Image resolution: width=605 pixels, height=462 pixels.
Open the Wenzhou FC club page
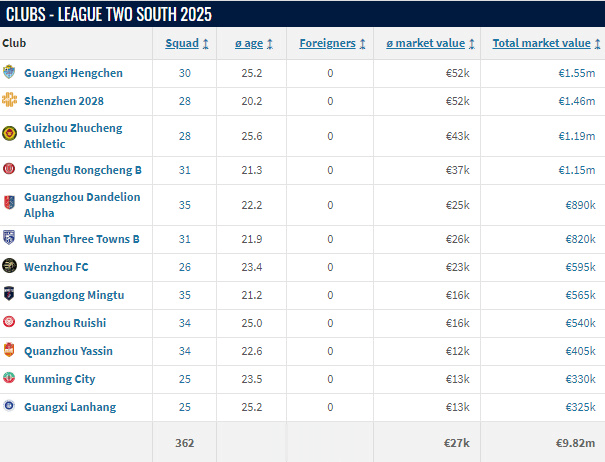tap(56, 267)
